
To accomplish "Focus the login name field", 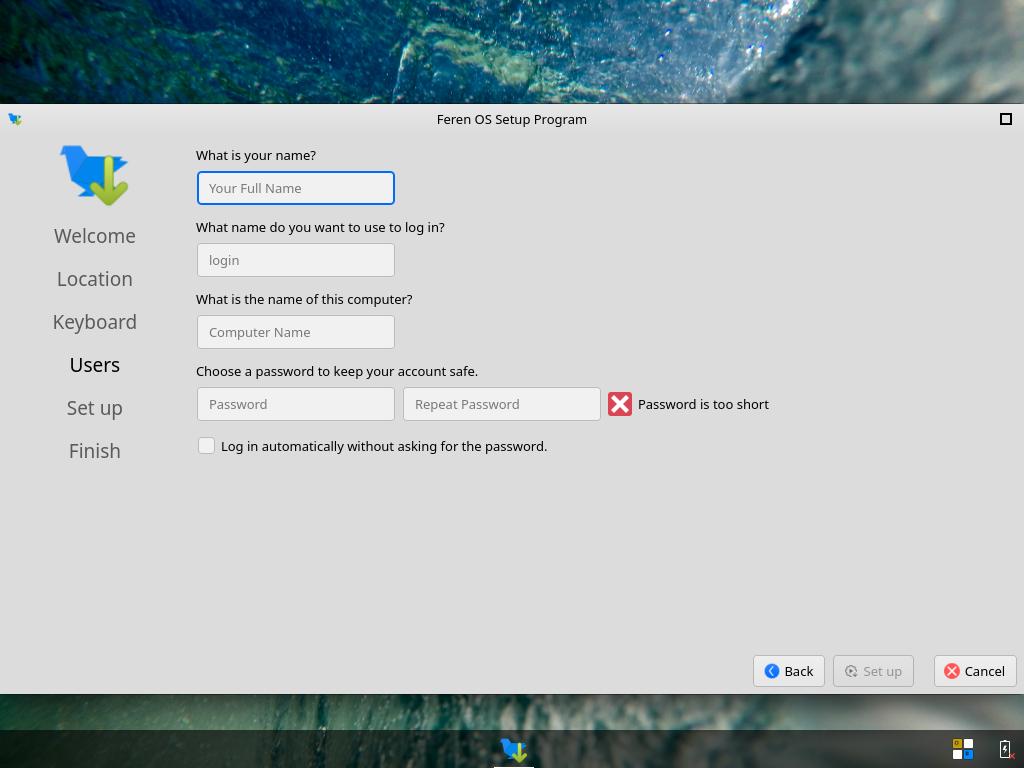I will (296, 260).
